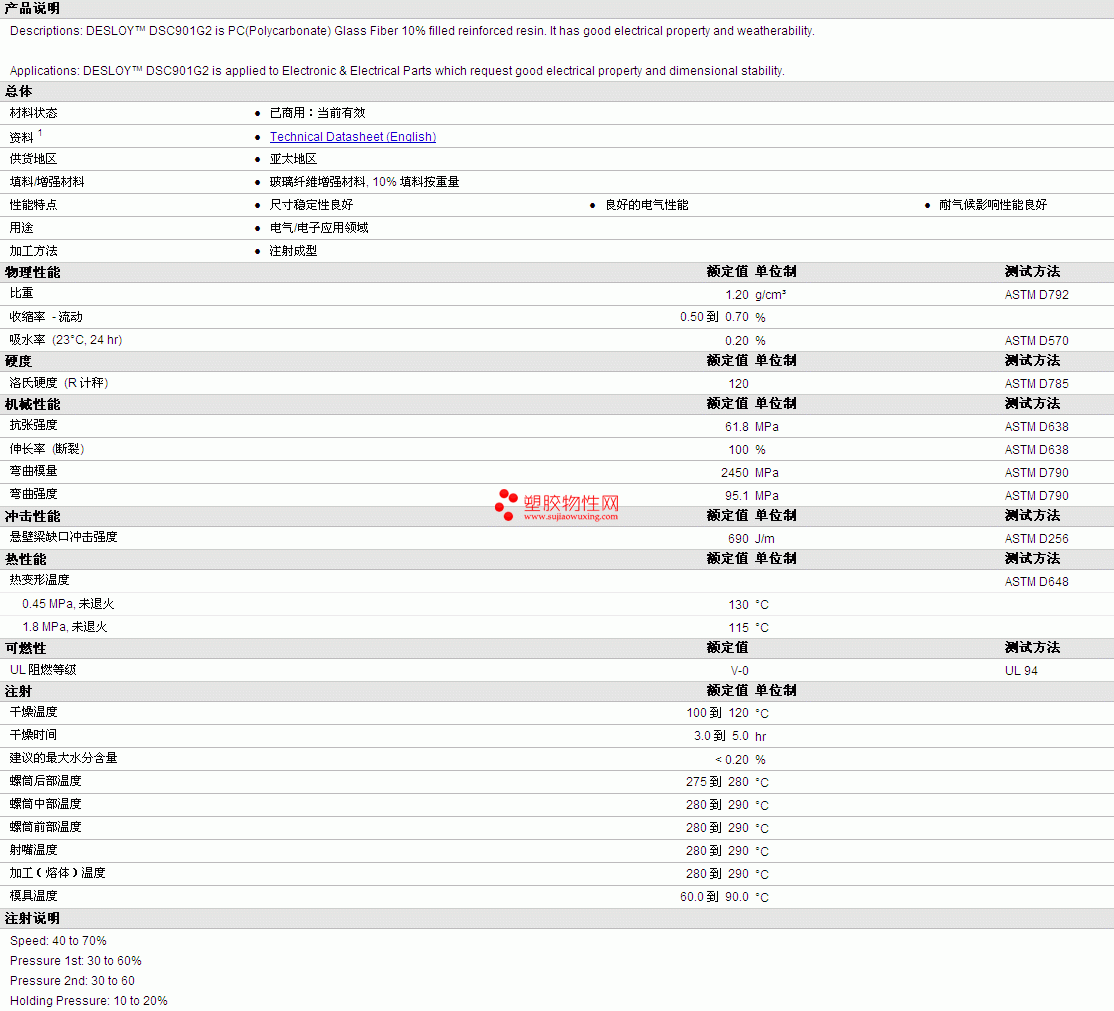Select the 注射成型 processing method value
Viewport: 1114px width, 1011px height.
293,251
